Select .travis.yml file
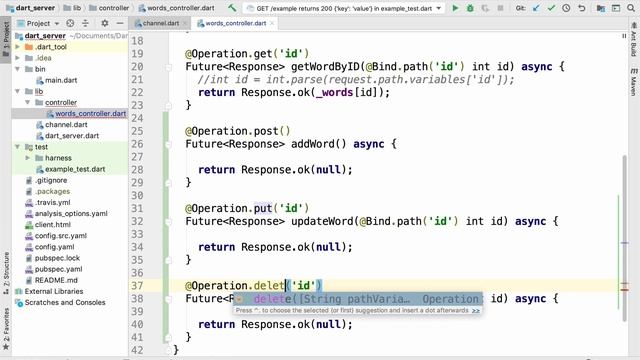640x360 pixels. [x=52, y=202]
